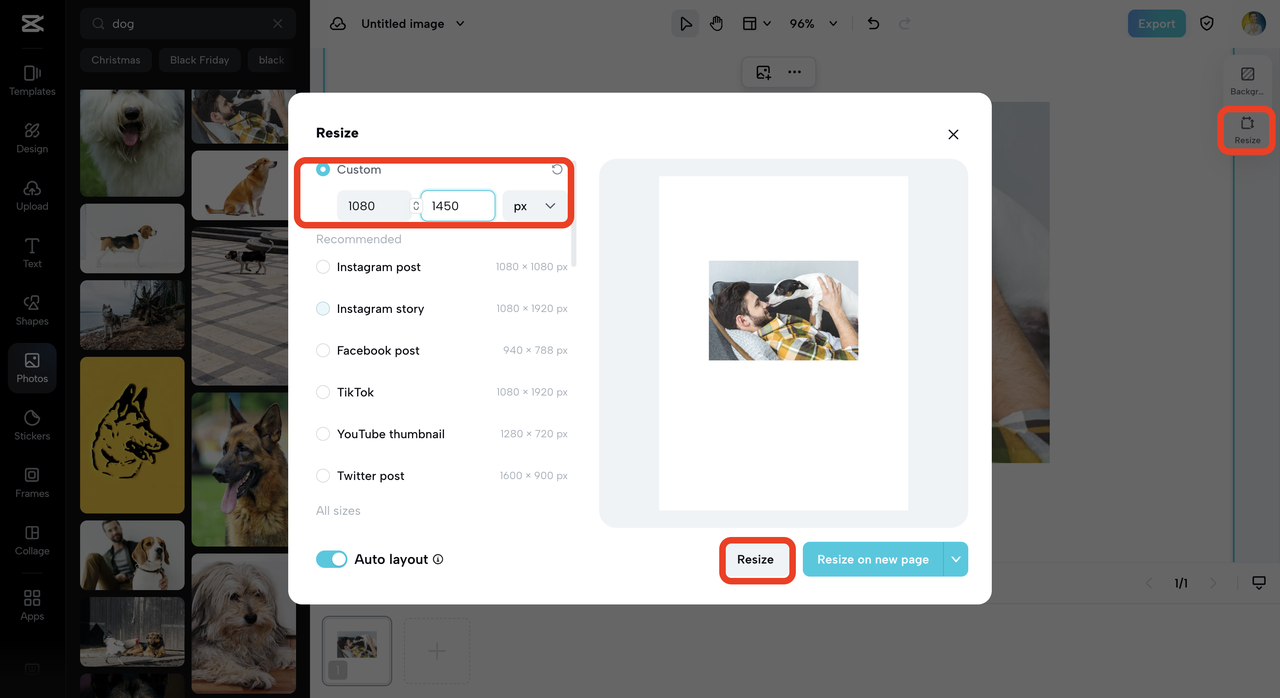
Task: Click the undo icon
Action: (872, 22)
